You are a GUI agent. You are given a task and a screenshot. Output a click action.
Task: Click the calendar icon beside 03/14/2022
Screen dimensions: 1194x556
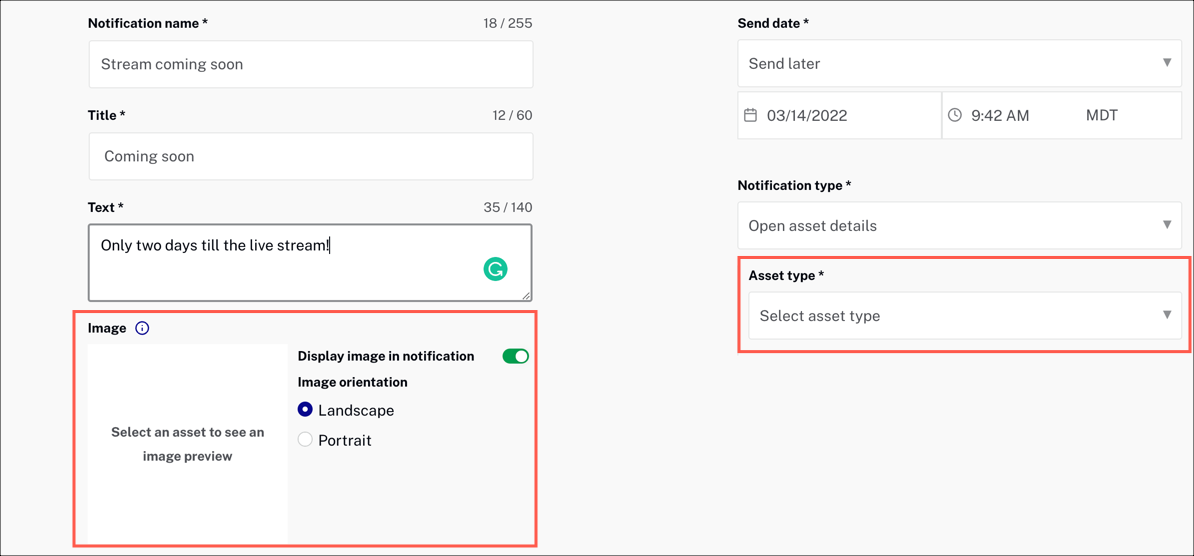coord(750,116)
